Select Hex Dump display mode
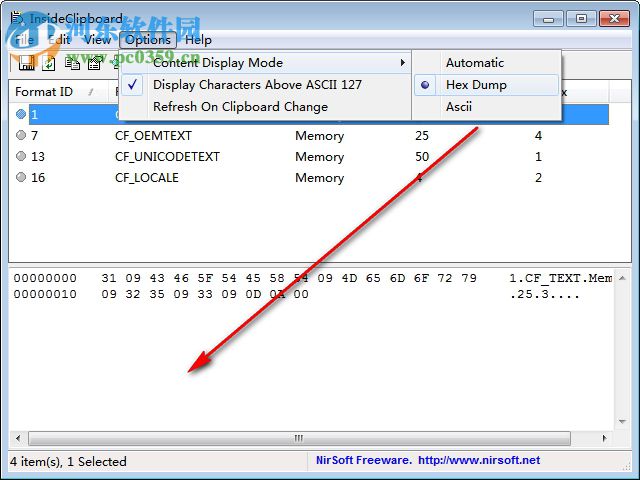640x480 pixels. [487, 84]
